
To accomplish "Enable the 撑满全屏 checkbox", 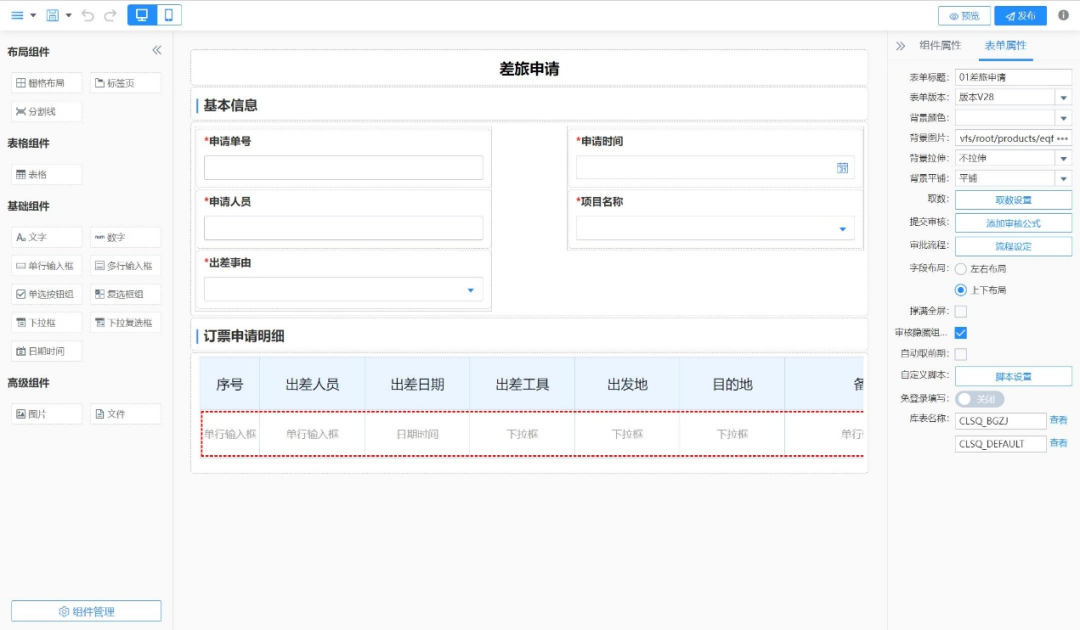I will pos(961,311).
